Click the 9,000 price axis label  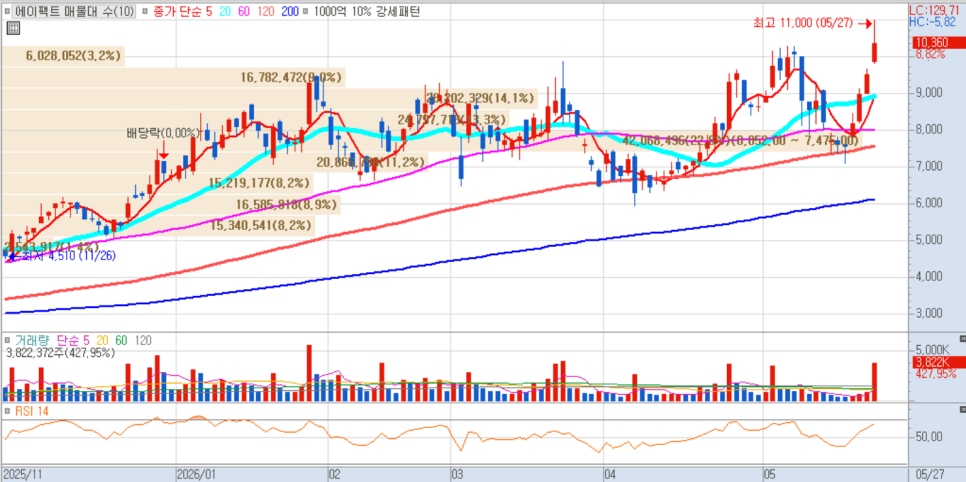click(928, 93)
